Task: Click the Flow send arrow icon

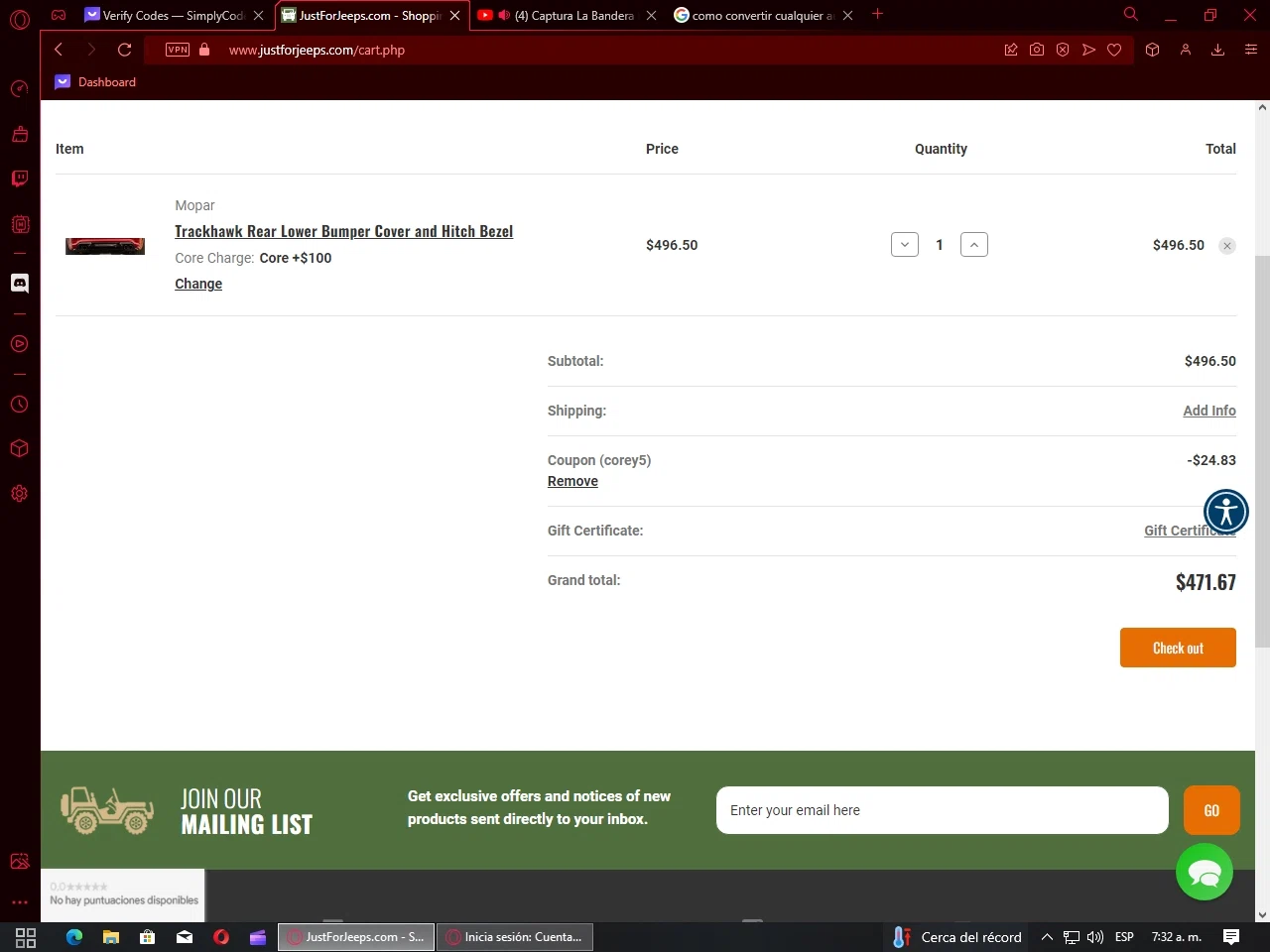Action: [1088, 50]
